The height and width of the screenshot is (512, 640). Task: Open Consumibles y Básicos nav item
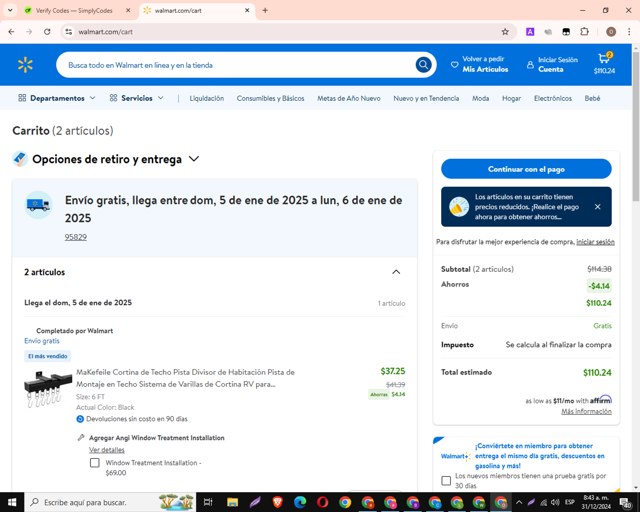click(270, 98)
